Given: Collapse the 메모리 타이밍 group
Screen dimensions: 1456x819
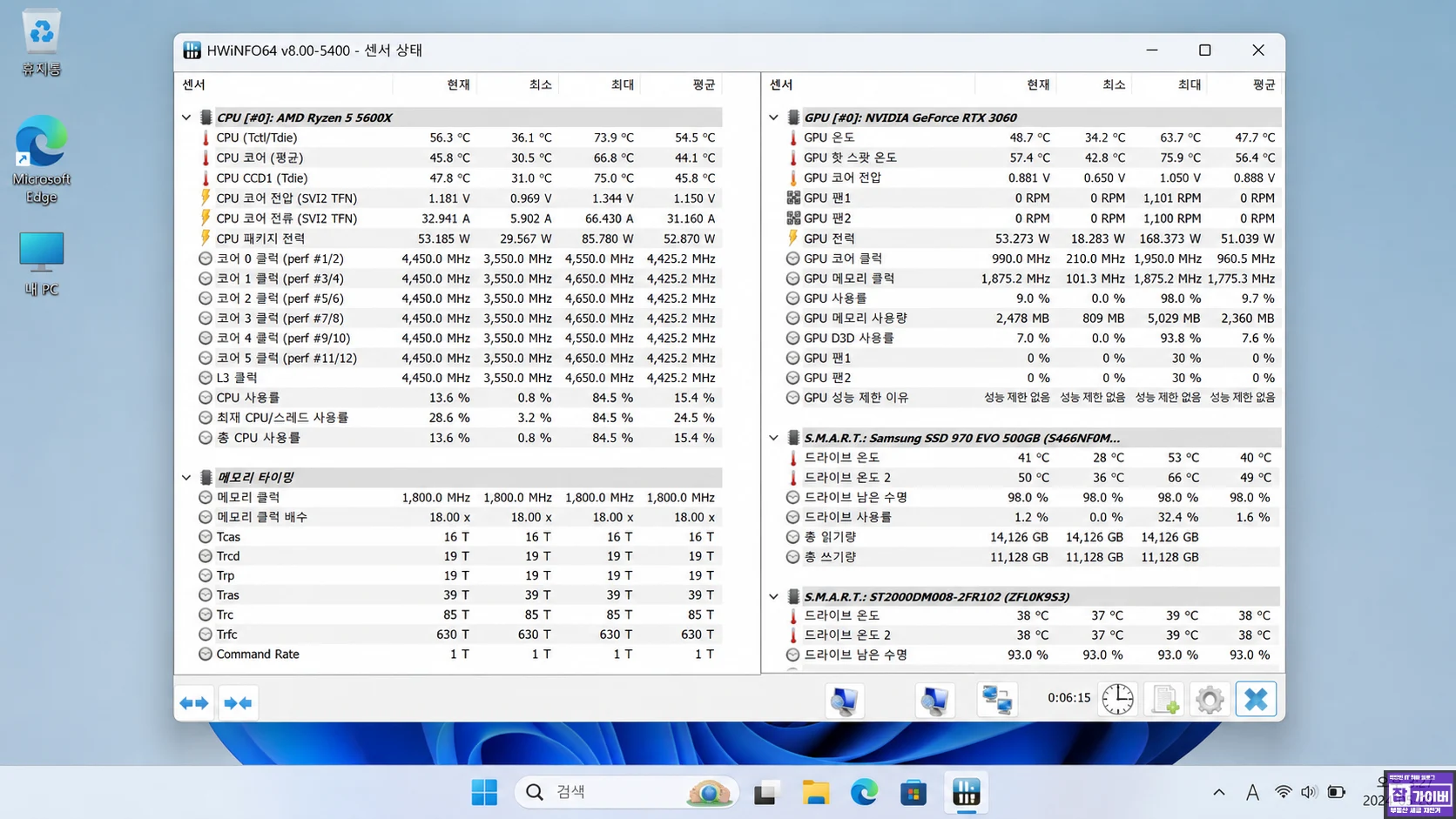Looking at the screenshot, I should tap(186, 477).
